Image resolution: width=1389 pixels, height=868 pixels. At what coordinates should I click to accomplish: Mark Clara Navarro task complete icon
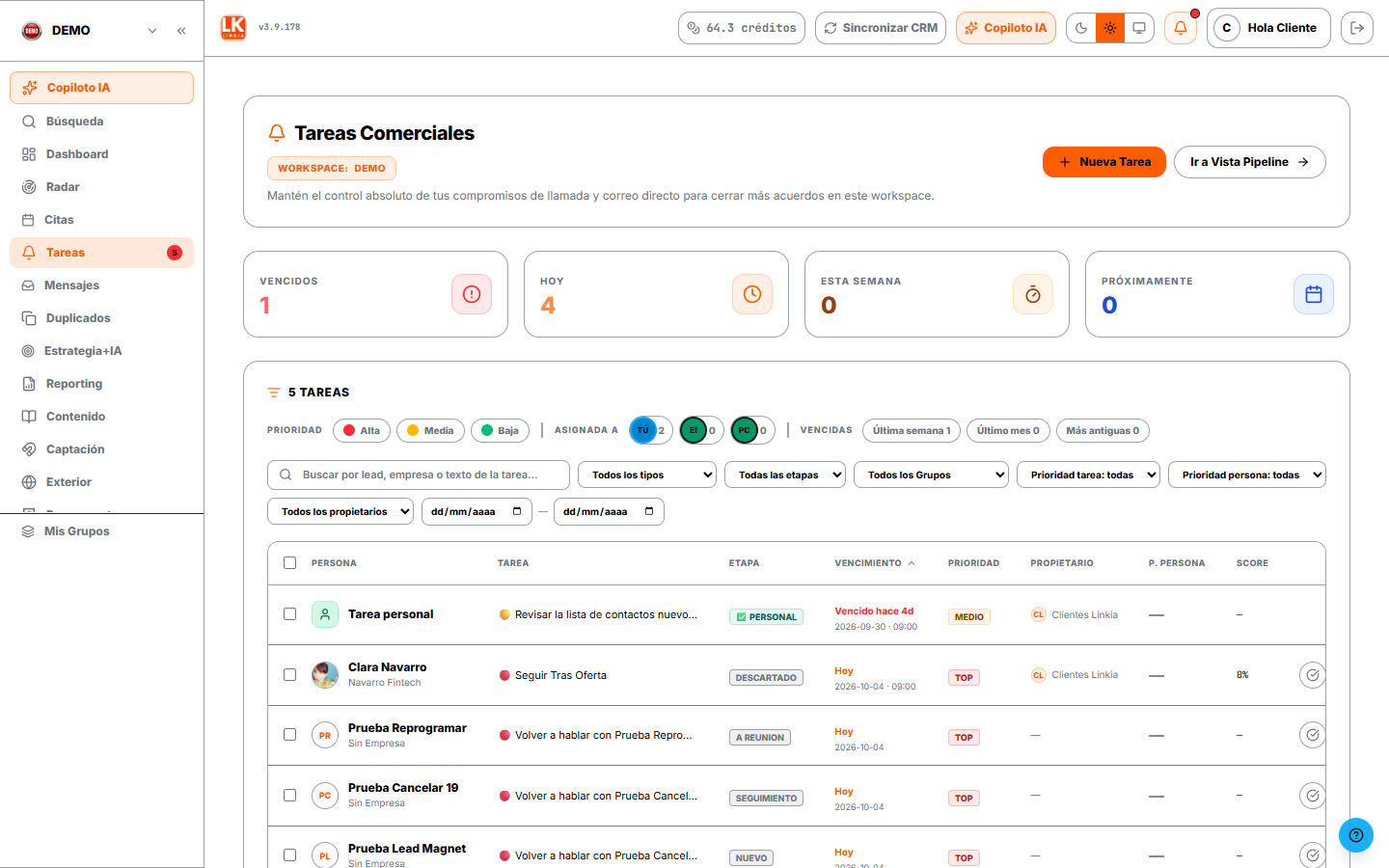tap(1312, 675)
